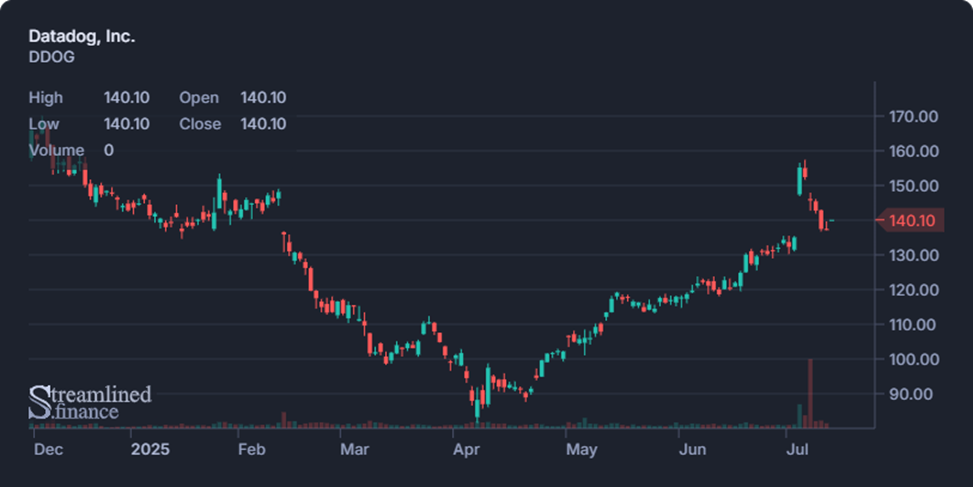Click the 120.00 price axis label
The image size is (973, 487).
(x=913, y=290)
